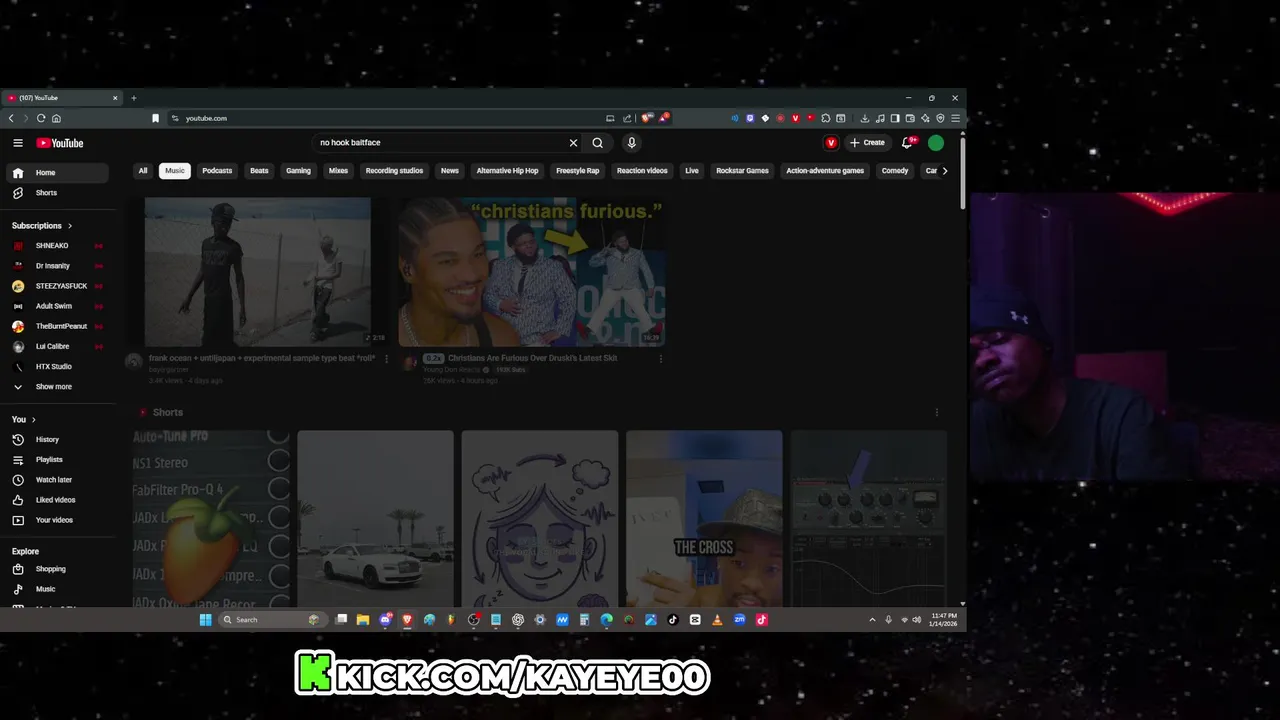The width and height of the screenshot is (1280, 720).
Task: Open History in the sidebar
Action: click(x=55, y=440)
